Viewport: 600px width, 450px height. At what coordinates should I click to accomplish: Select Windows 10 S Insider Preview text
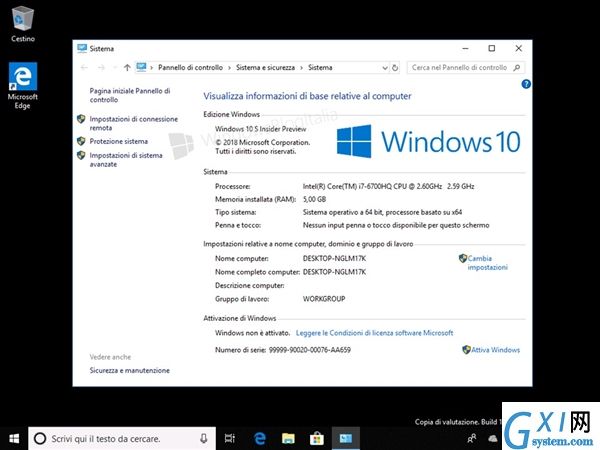(260, 129)
